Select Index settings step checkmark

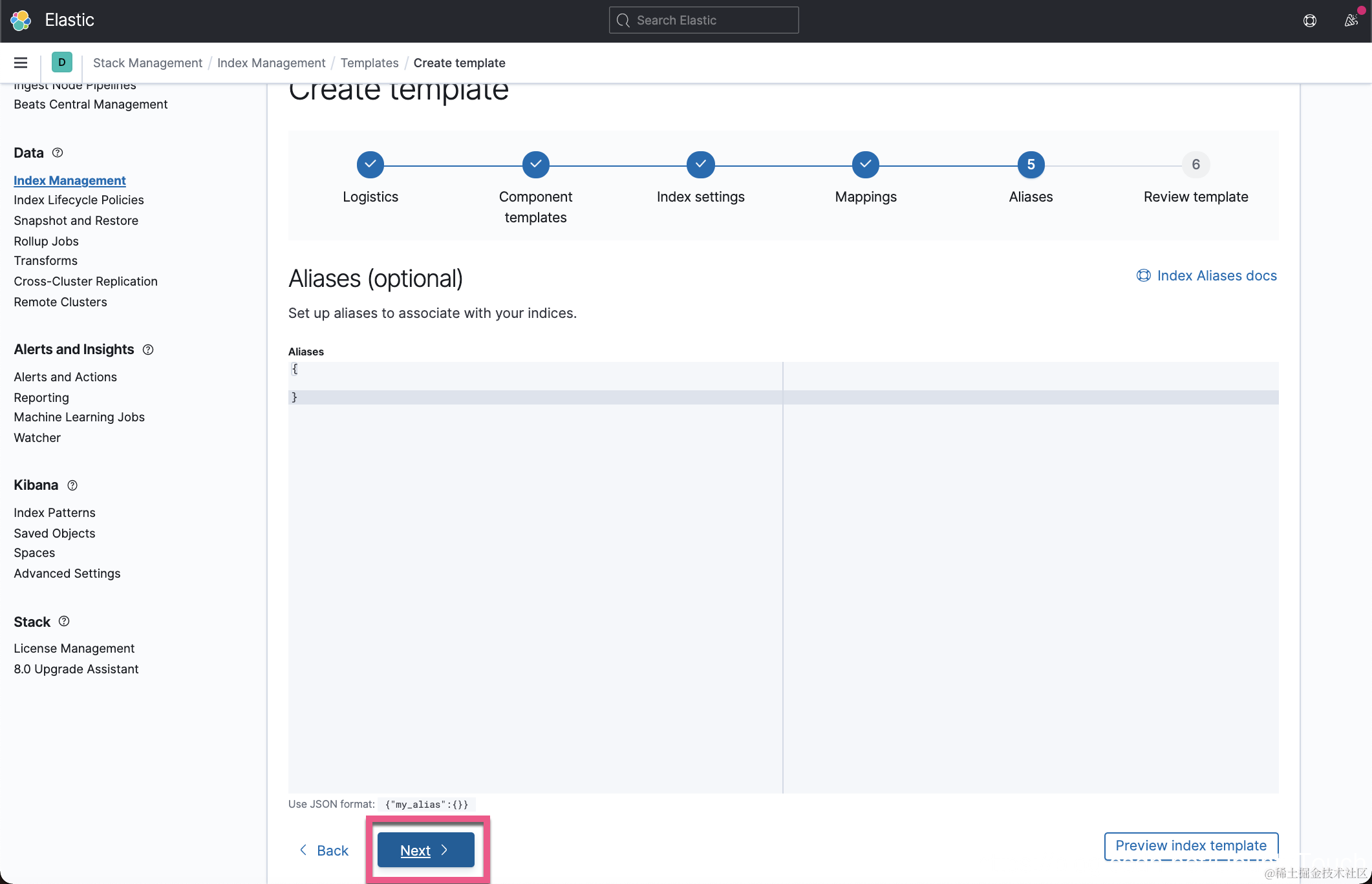pyautogui.click(x=700, y=165)
